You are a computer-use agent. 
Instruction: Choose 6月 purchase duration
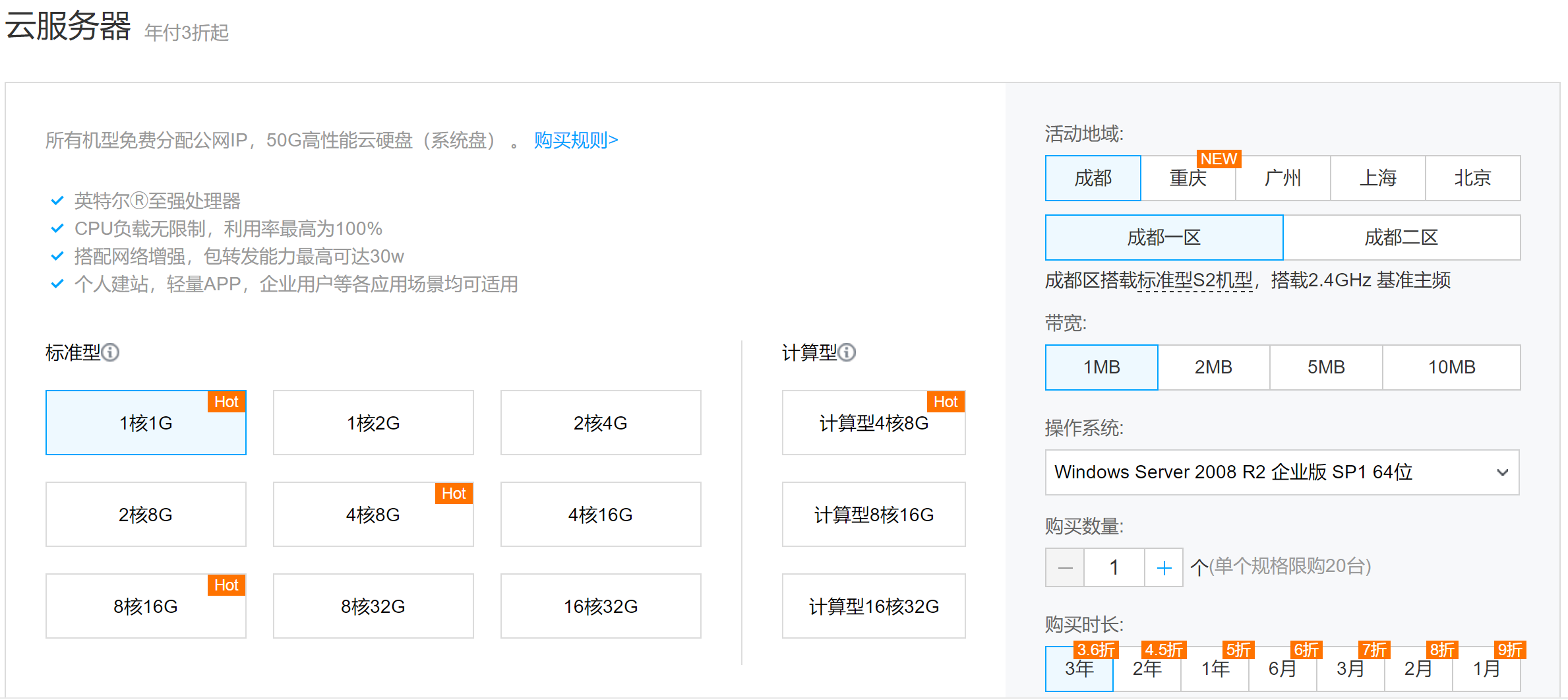pyautogui.click(x=1282, y=669)
